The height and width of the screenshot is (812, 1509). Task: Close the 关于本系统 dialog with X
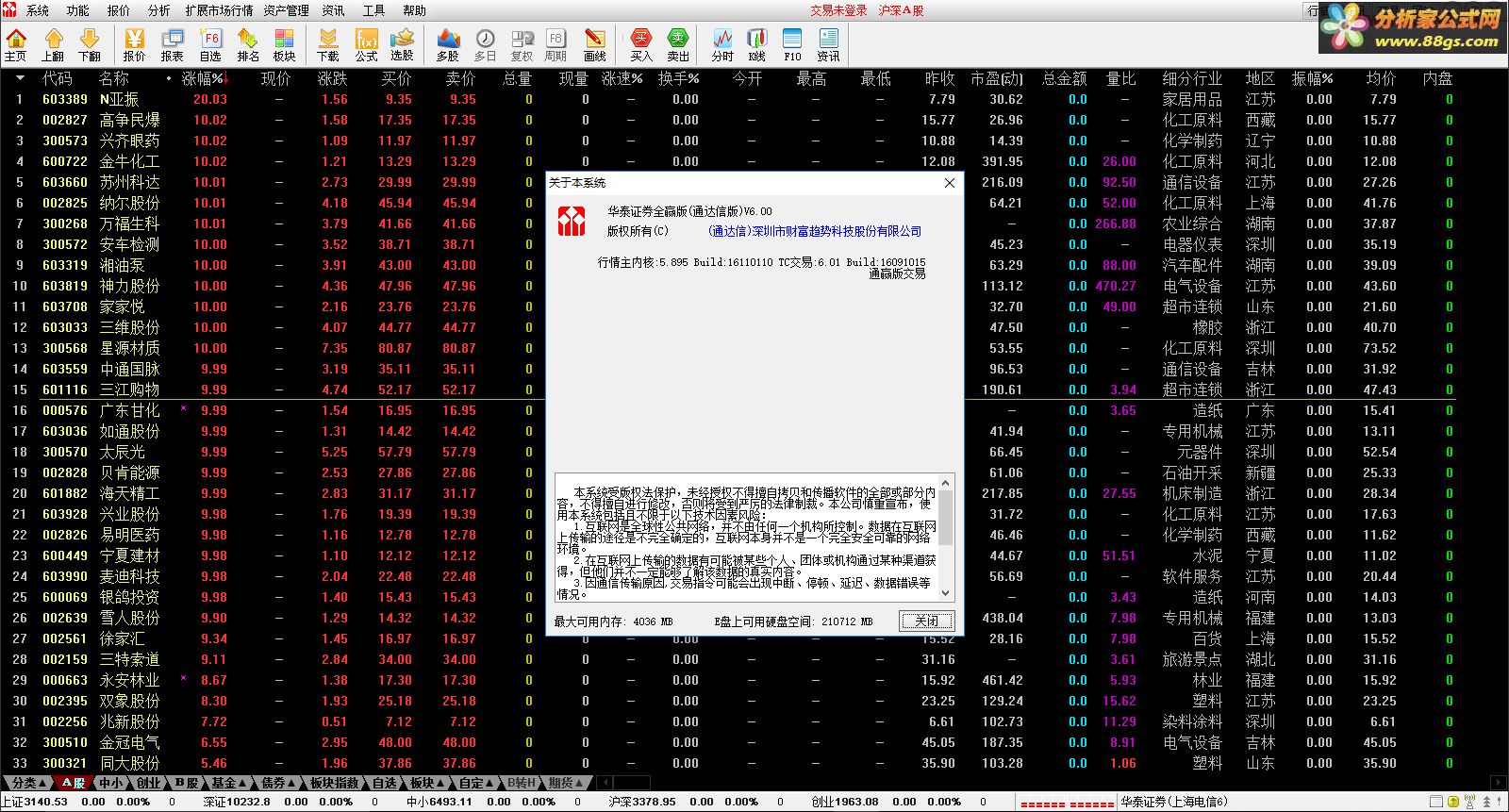950,183
